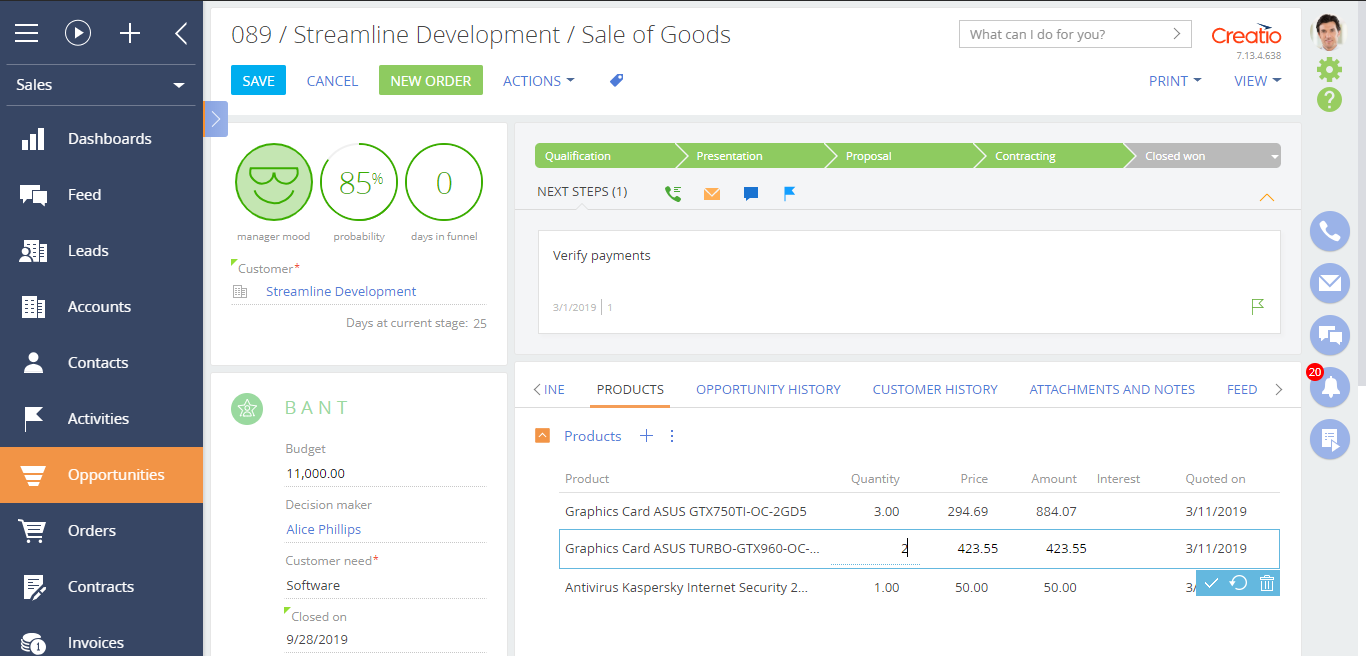Click the tag icon next to Actions

[x=617, y=80]
